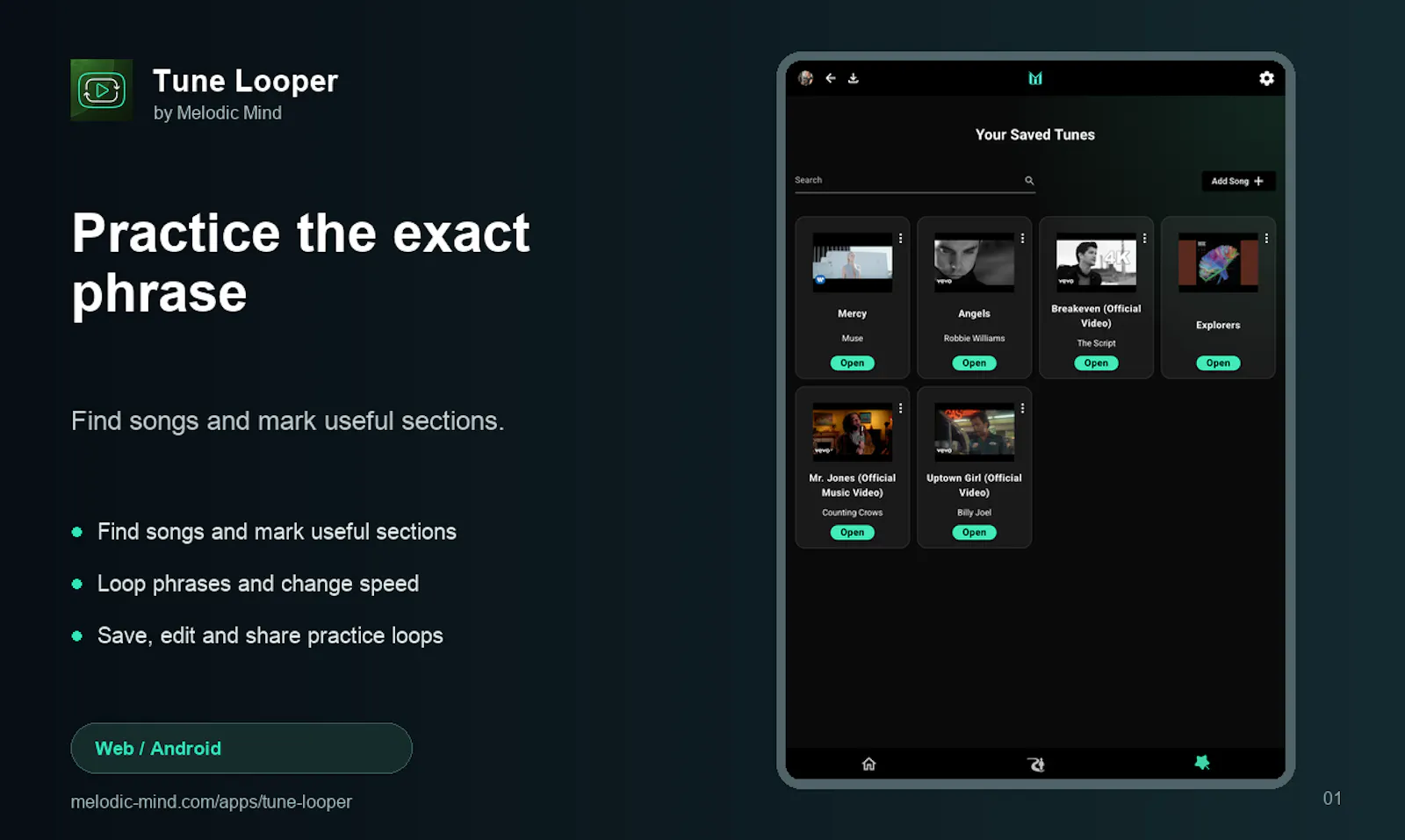
Task: Open the three-dot menu on Uptown Girl card
Action: point(1022,408)
